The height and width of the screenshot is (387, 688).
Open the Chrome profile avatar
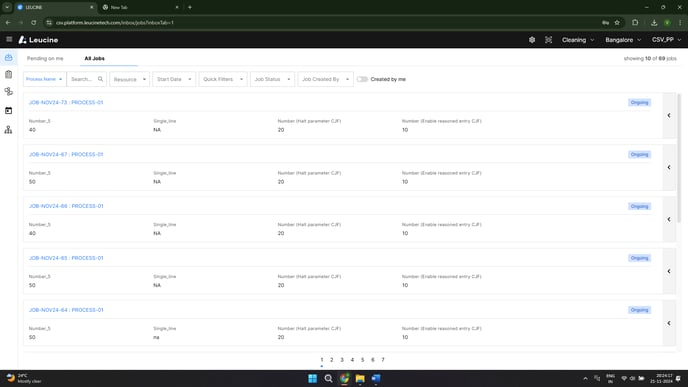tap(667, 22)
